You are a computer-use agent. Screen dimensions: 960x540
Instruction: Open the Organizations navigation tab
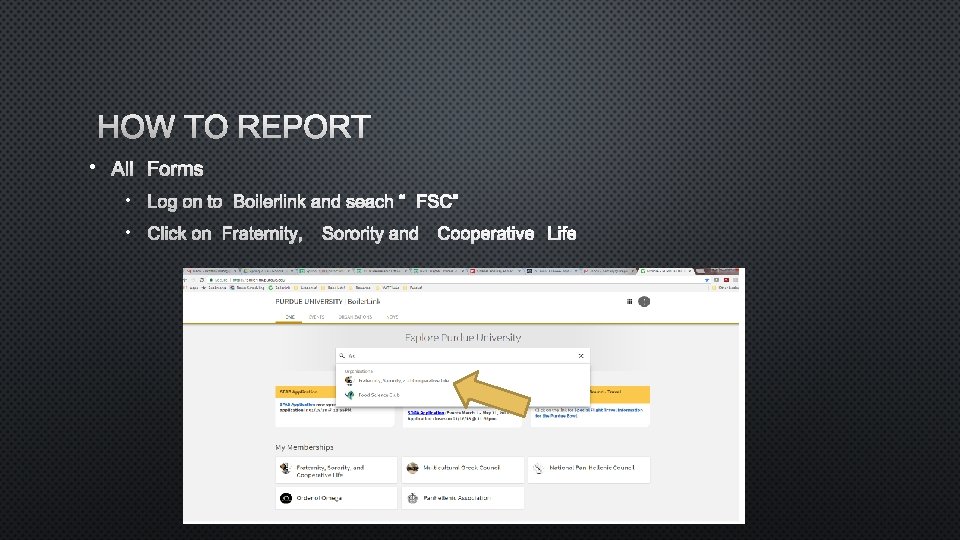coord(355,317)
